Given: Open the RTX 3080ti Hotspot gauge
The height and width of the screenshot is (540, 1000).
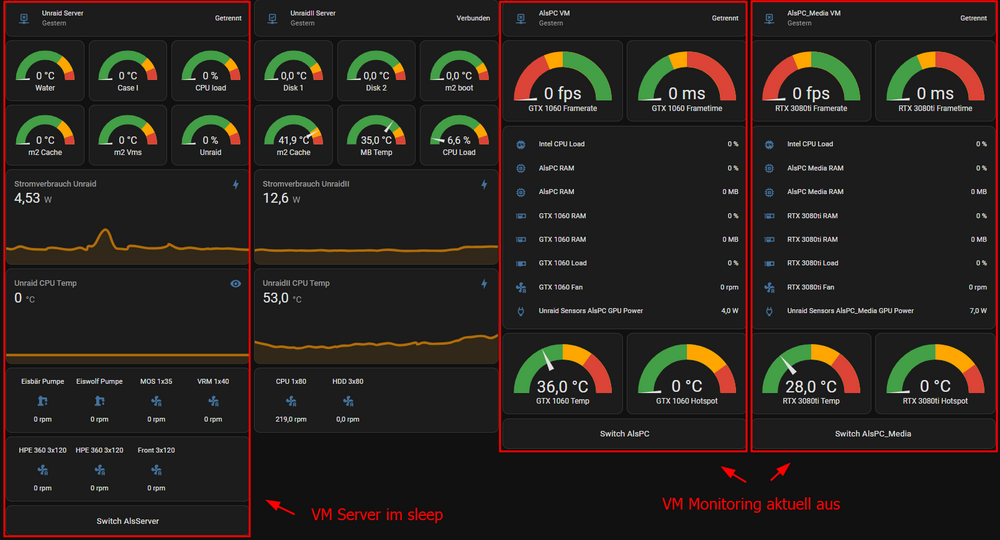Looking at the screenshot, I should click(935, 374).
